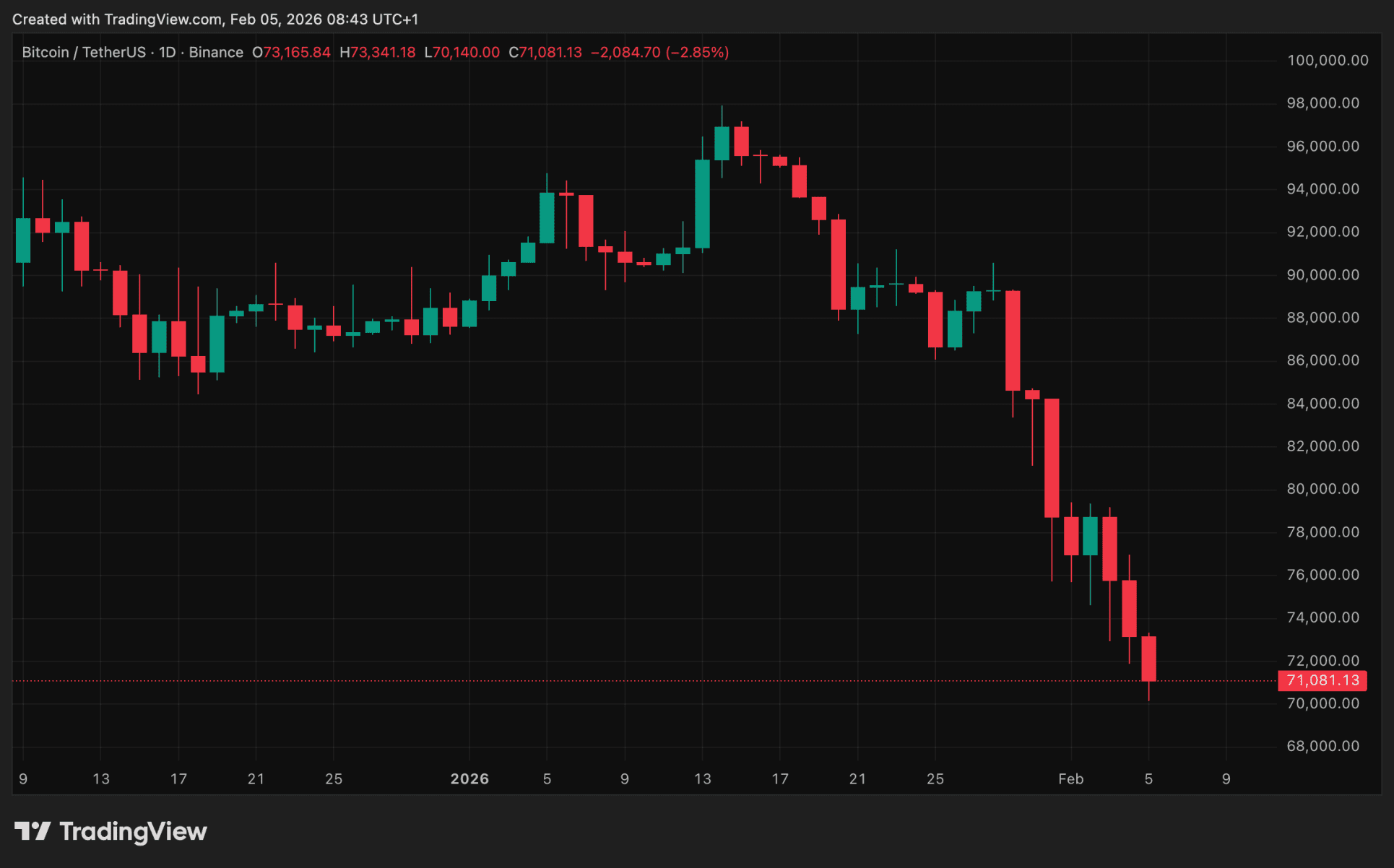1394x868 pixels.
Task: Click the Feb marker on time axis
Action: click(x=1070, y=779)
